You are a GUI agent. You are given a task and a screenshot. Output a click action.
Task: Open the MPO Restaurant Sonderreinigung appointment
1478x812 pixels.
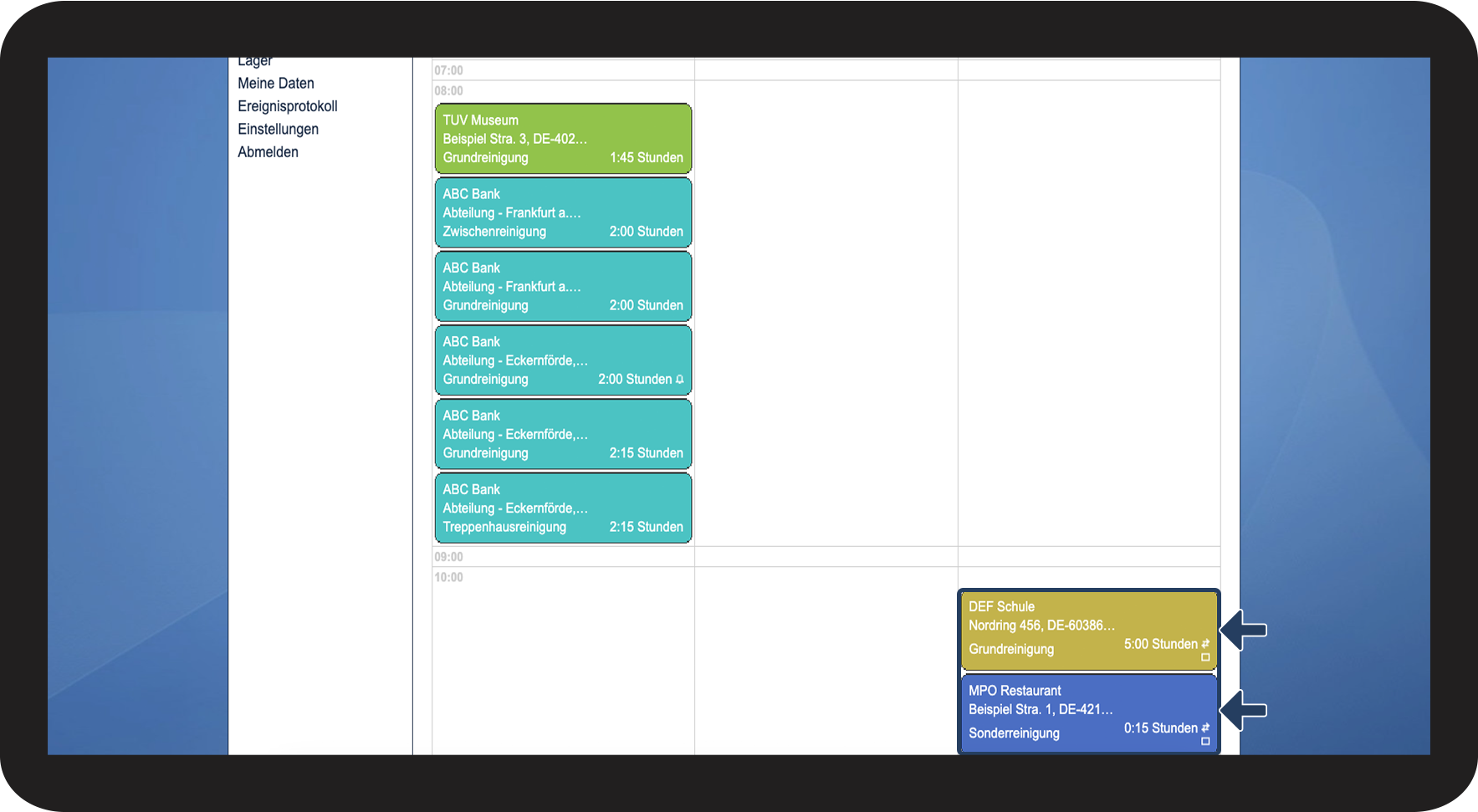(1088, 713)
